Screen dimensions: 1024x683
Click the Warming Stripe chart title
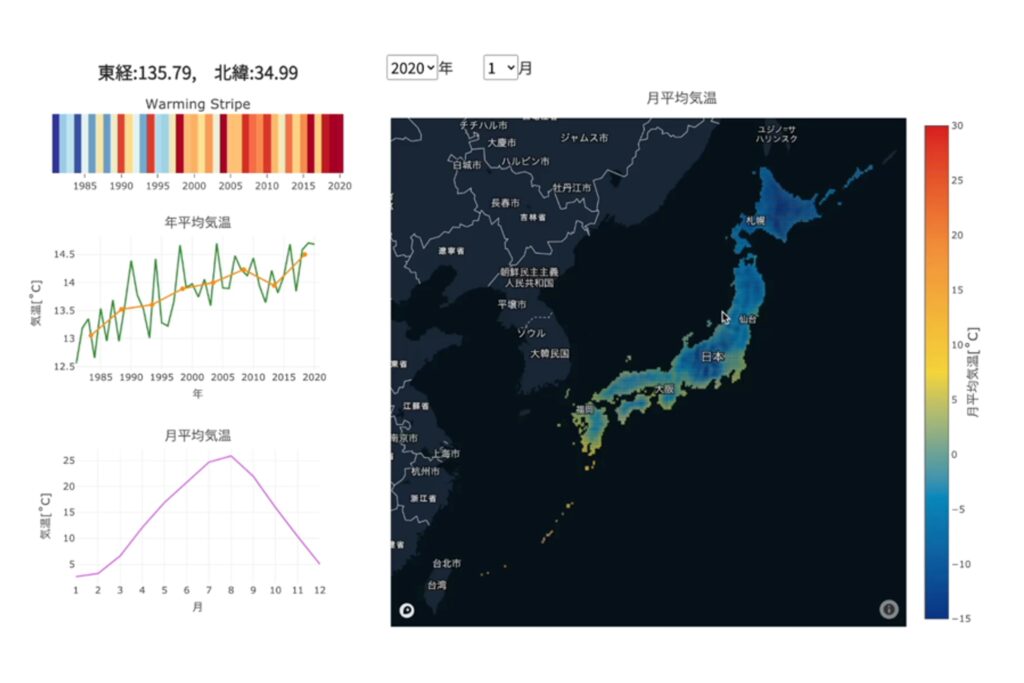click(x=198, y=104)
